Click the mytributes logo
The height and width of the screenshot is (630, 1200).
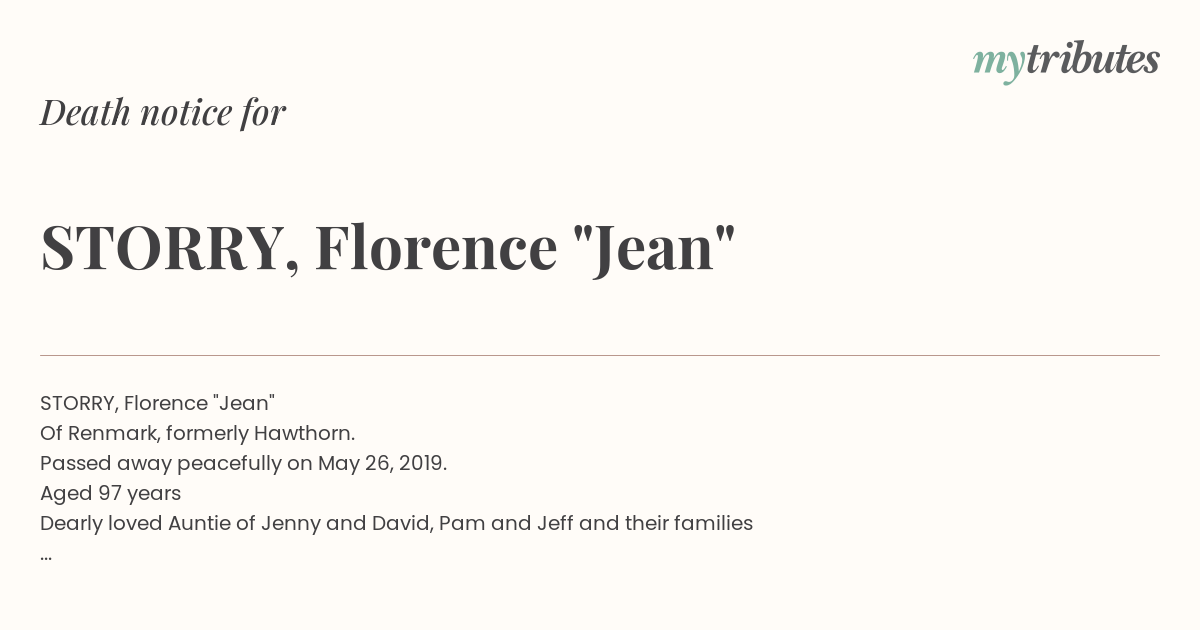[1066, 62]
